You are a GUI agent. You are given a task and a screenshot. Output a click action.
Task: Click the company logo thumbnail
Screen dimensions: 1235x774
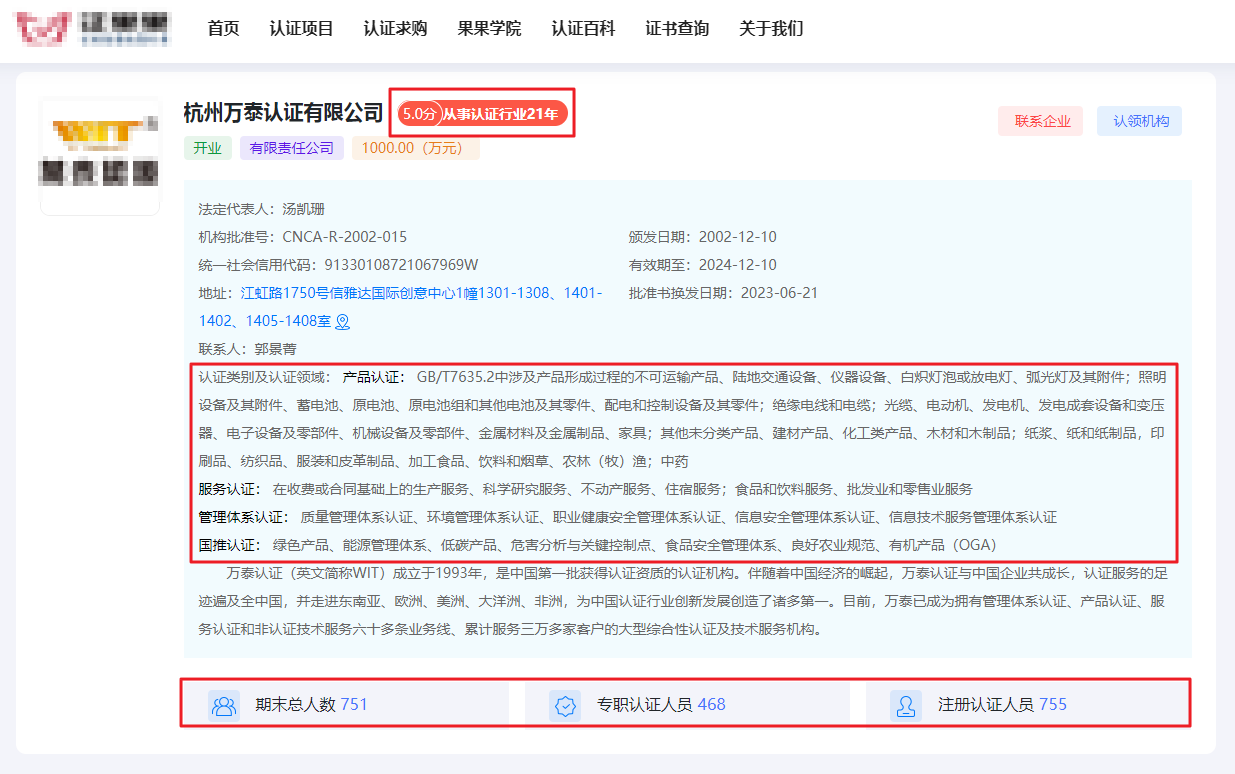99,156
